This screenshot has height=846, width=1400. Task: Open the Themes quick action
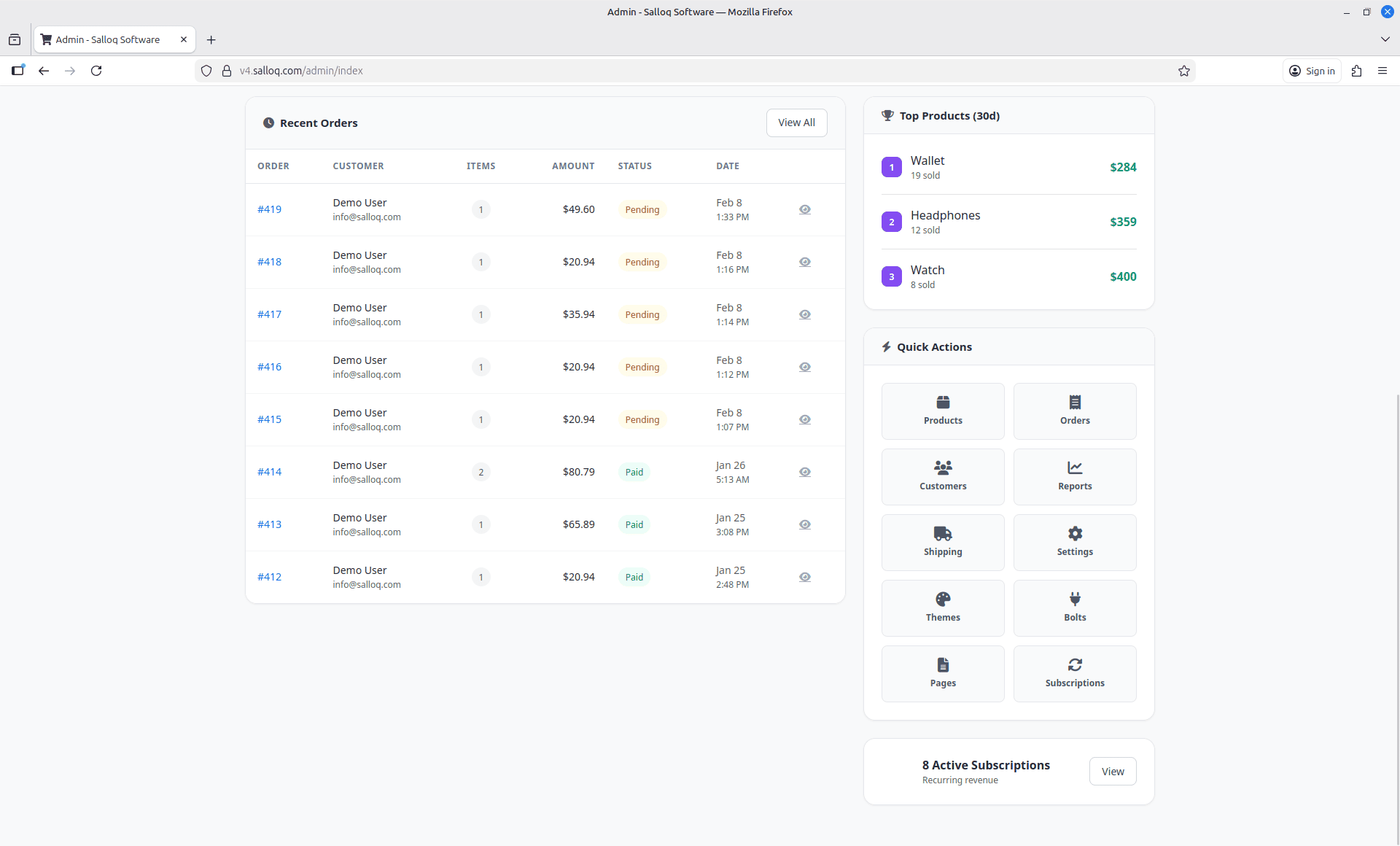942,608
